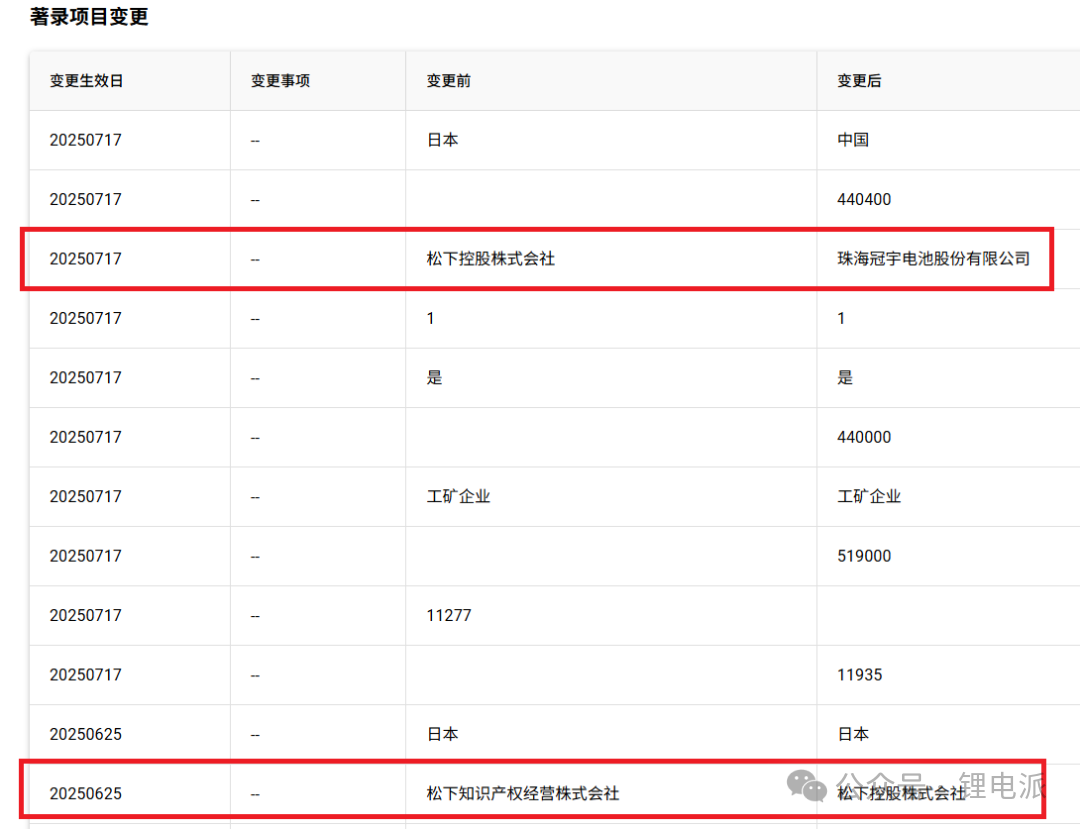Screen dimensions: 1080x829
Task: Select the 20250717 date in the 440000 row
Action: click(x=85, y=437)
